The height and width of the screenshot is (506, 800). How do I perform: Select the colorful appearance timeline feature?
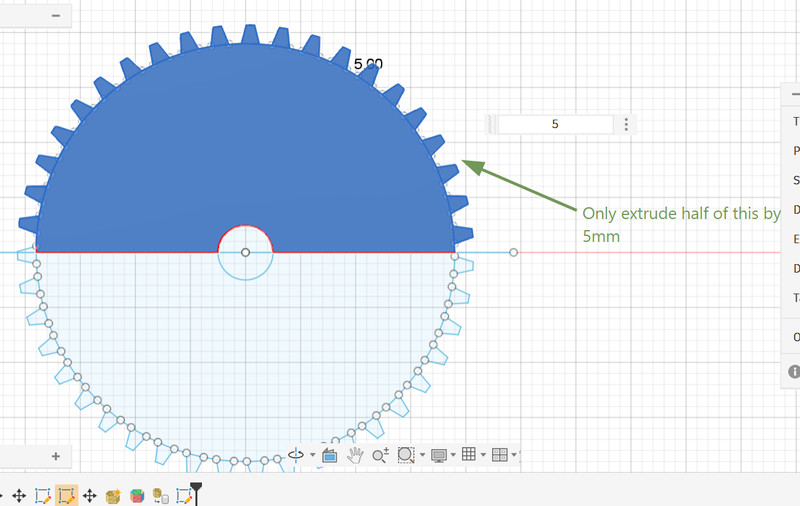(137, 496)
